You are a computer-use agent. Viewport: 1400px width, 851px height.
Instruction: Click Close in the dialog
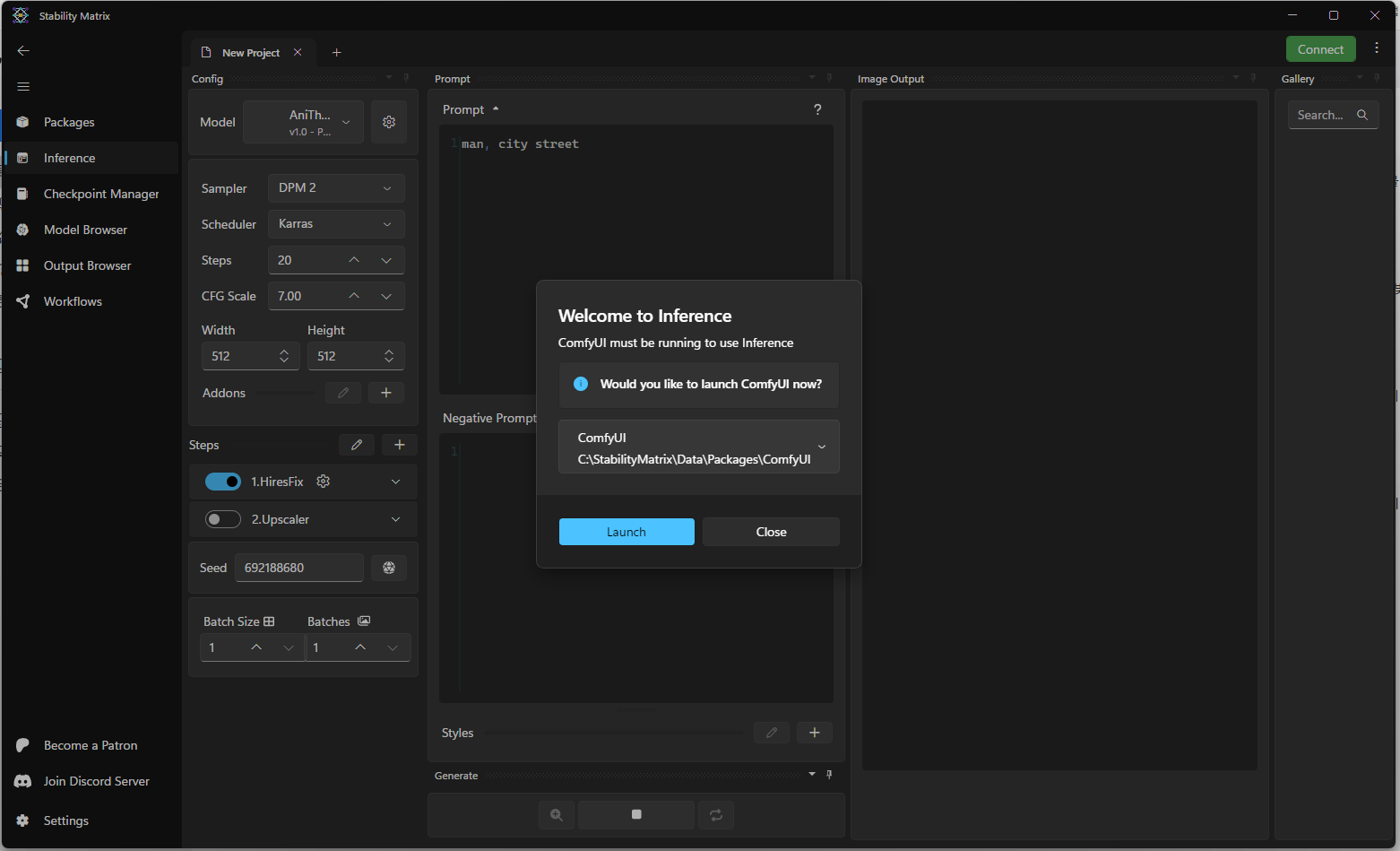point(771,532)
